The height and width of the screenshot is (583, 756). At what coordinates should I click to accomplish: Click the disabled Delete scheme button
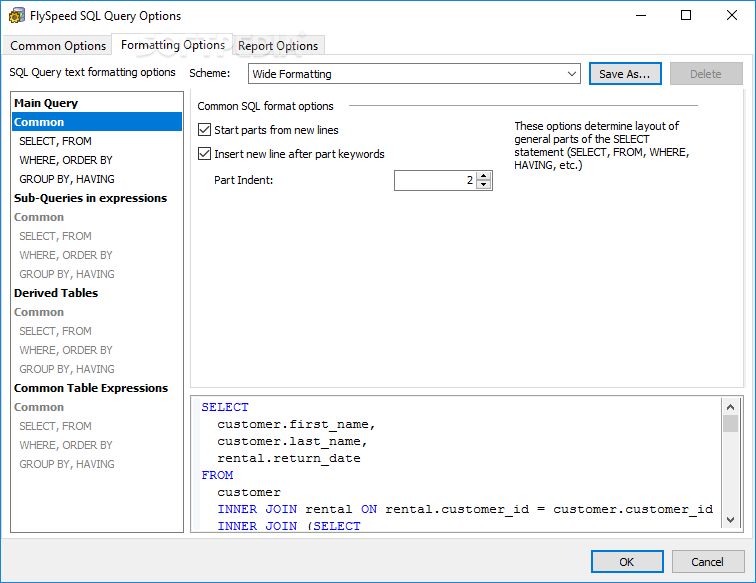point(706,74)
